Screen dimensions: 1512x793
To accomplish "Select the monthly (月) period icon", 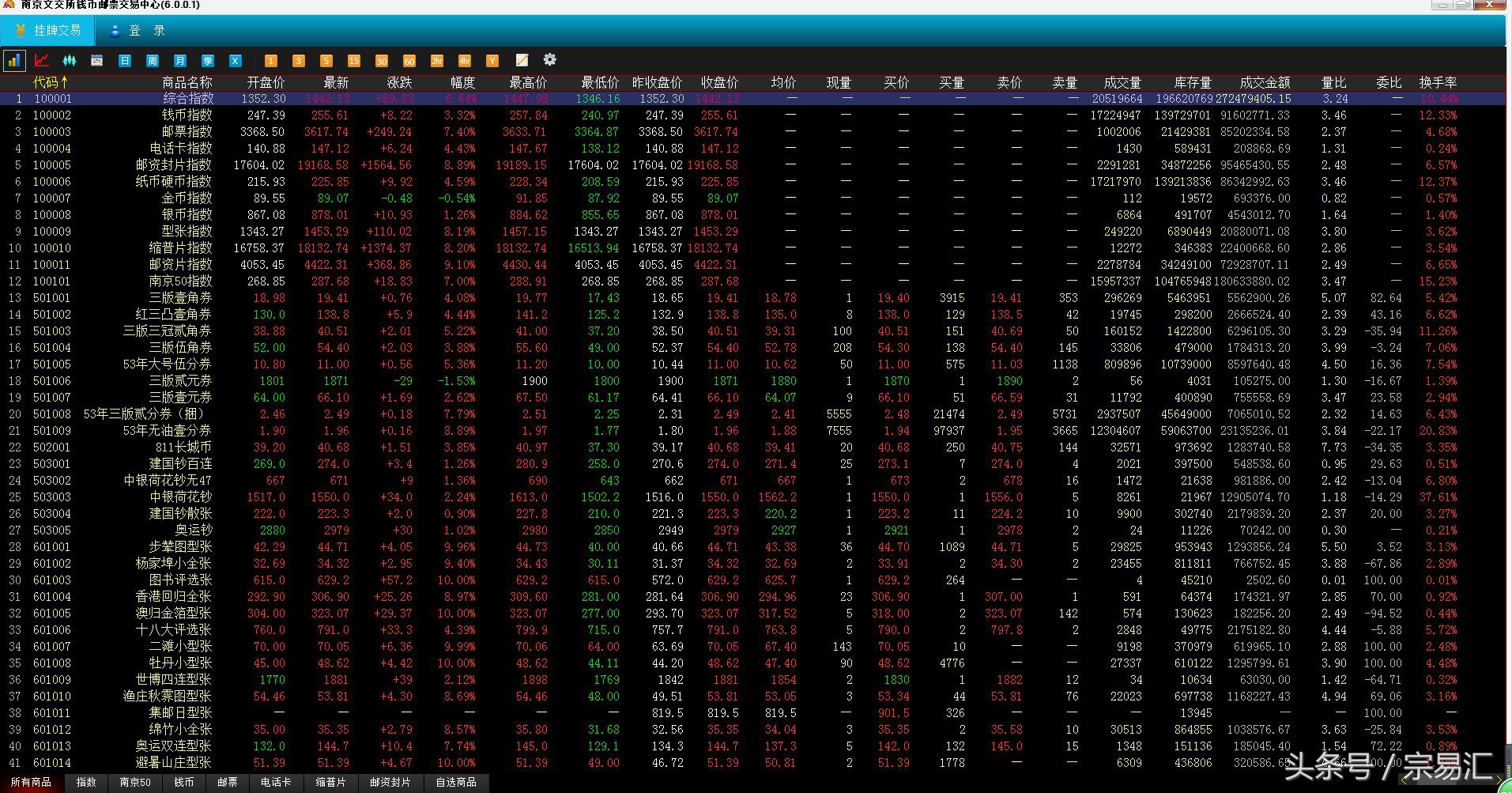I will (x=180, y=60).
